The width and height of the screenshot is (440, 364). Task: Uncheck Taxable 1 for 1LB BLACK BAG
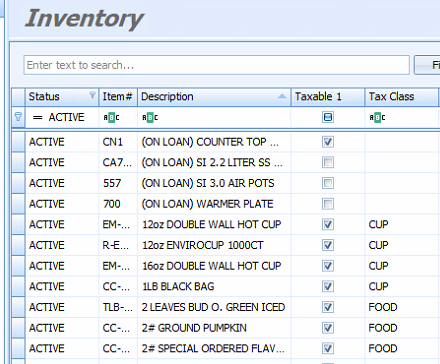(x=328, y=287)
